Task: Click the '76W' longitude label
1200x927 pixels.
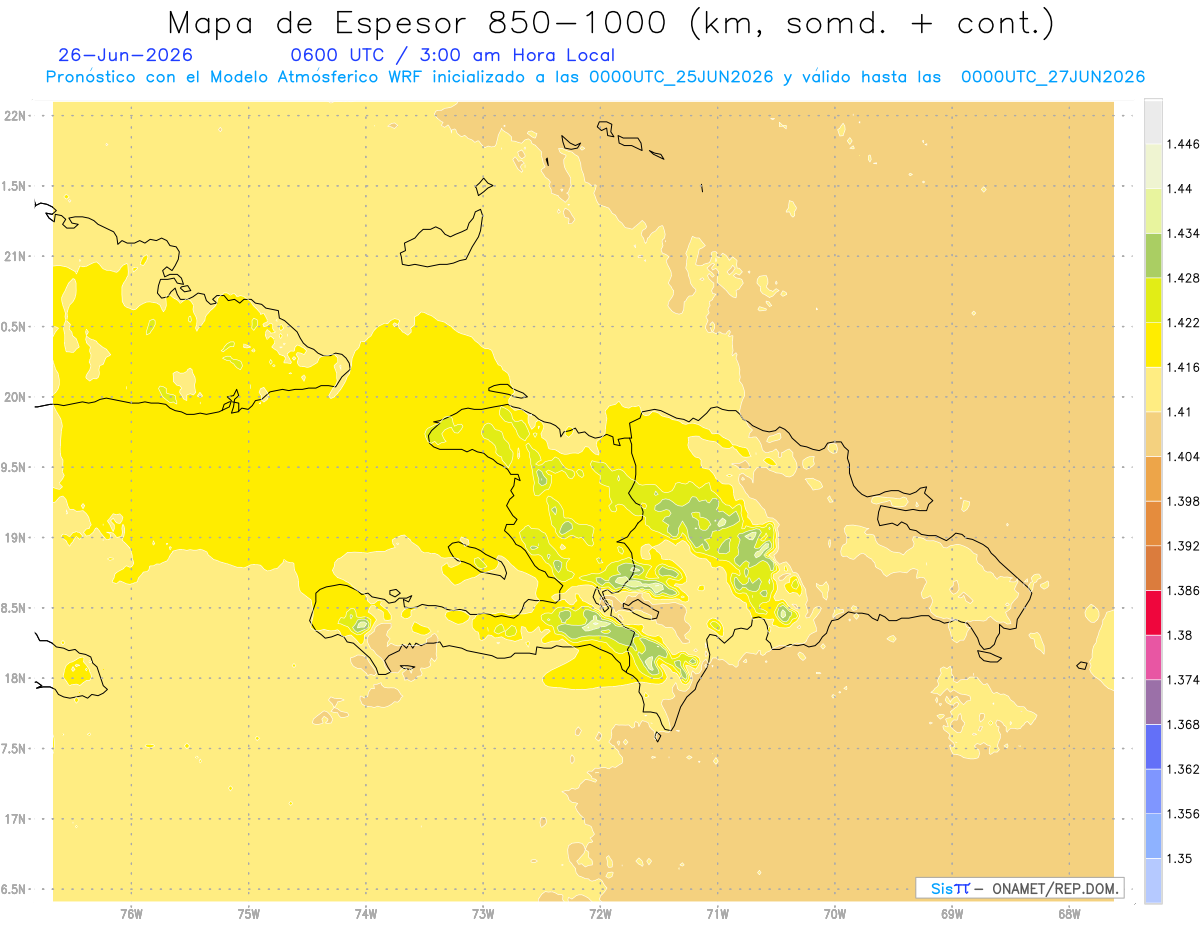Action: [x=131, y=914]
